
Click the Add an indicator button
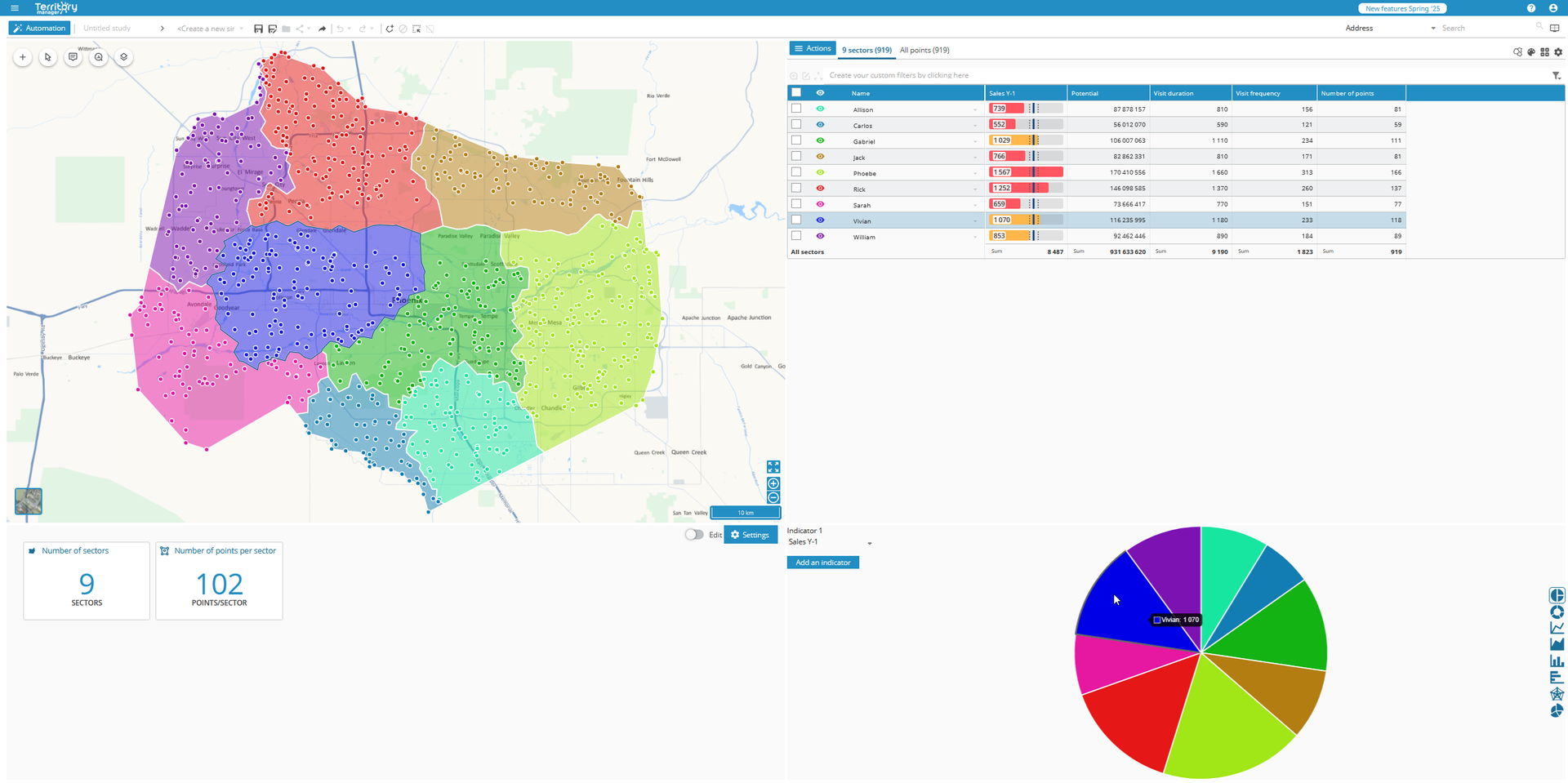tap(822, 563)
